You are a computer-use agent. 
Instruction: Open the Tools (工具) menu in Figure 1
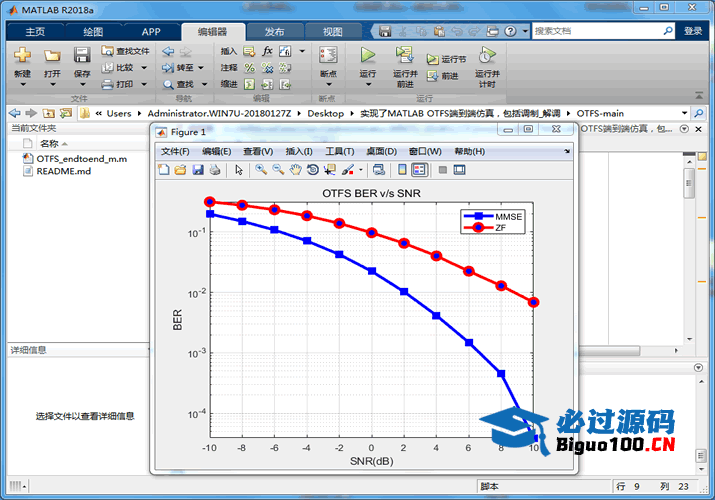339,151
